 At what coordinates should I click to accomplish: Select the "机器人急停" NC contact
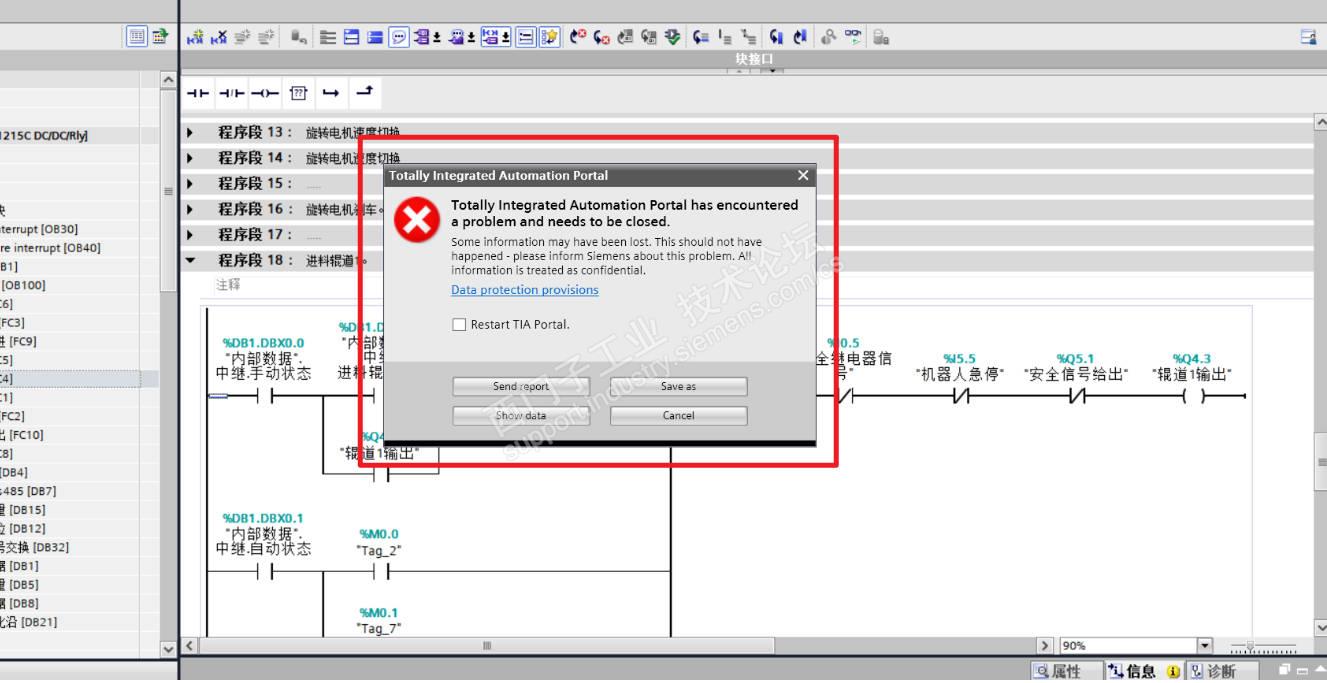tap(960, 396)
